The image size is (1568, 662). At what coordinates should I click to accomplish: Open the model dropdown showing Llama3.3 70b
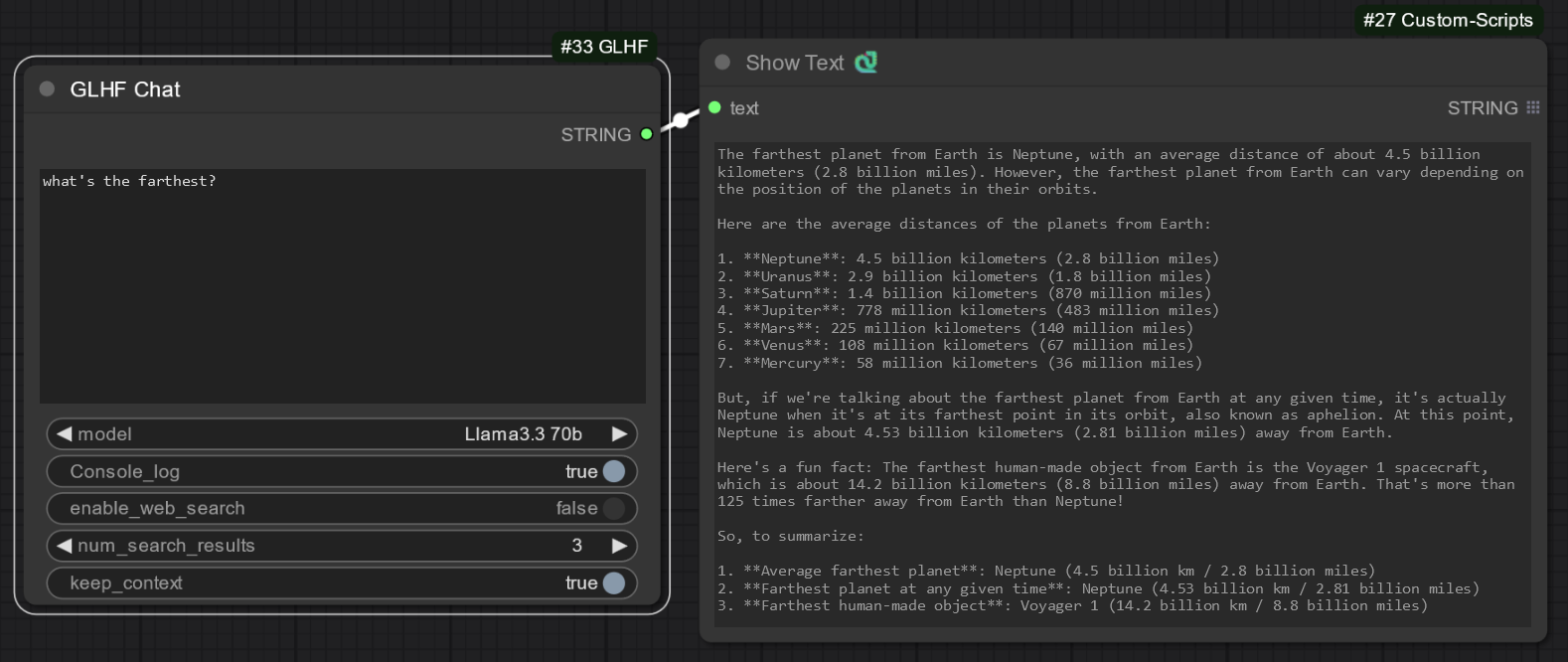click(x=342, y=434)
